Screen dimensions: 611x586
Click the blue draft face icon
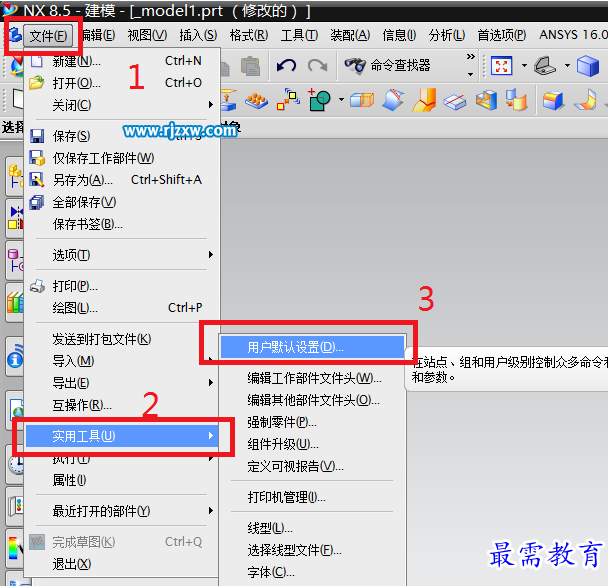point(393,100)
